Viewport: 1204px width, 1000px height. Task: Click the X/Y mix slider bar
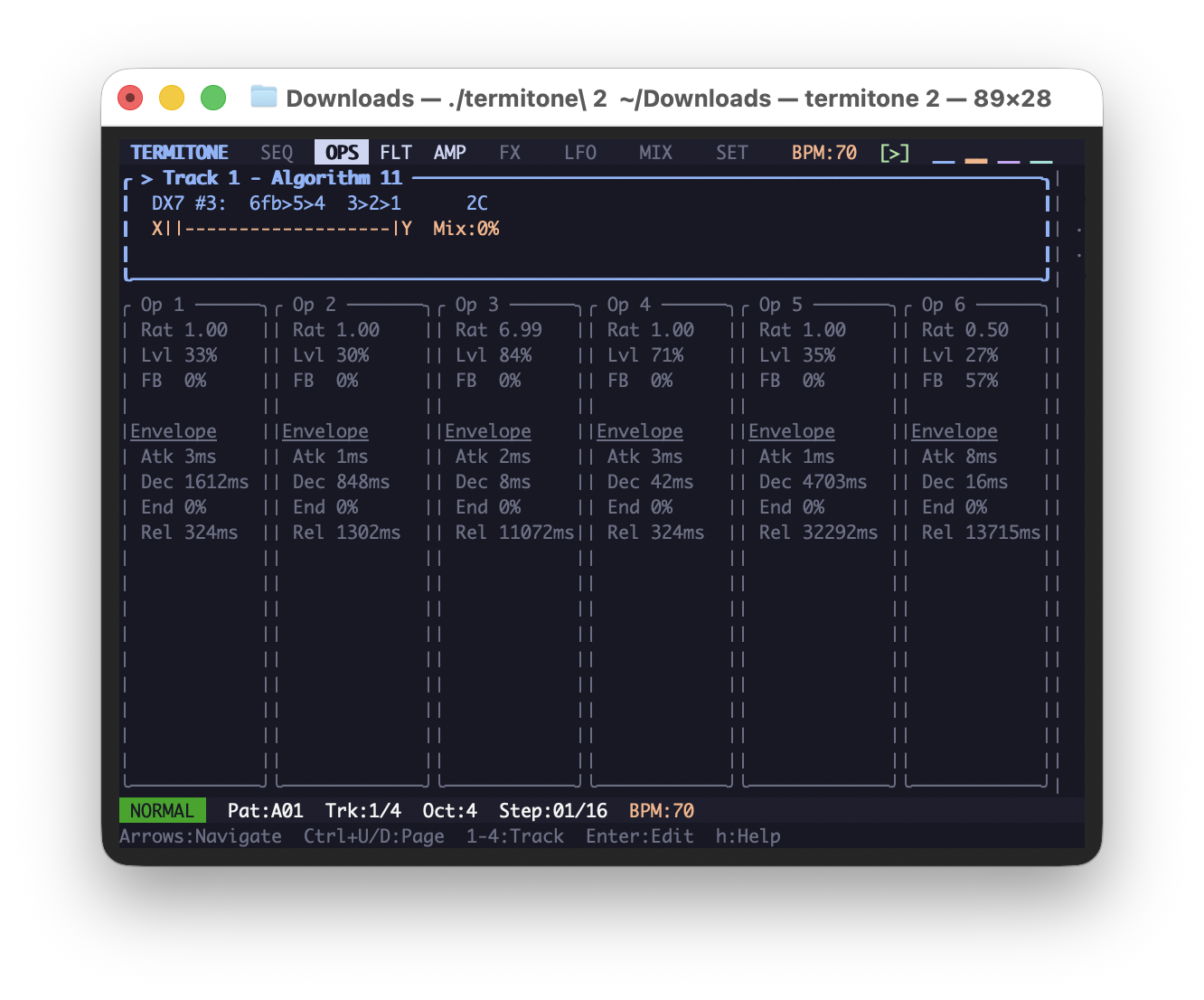click(282, 229)
